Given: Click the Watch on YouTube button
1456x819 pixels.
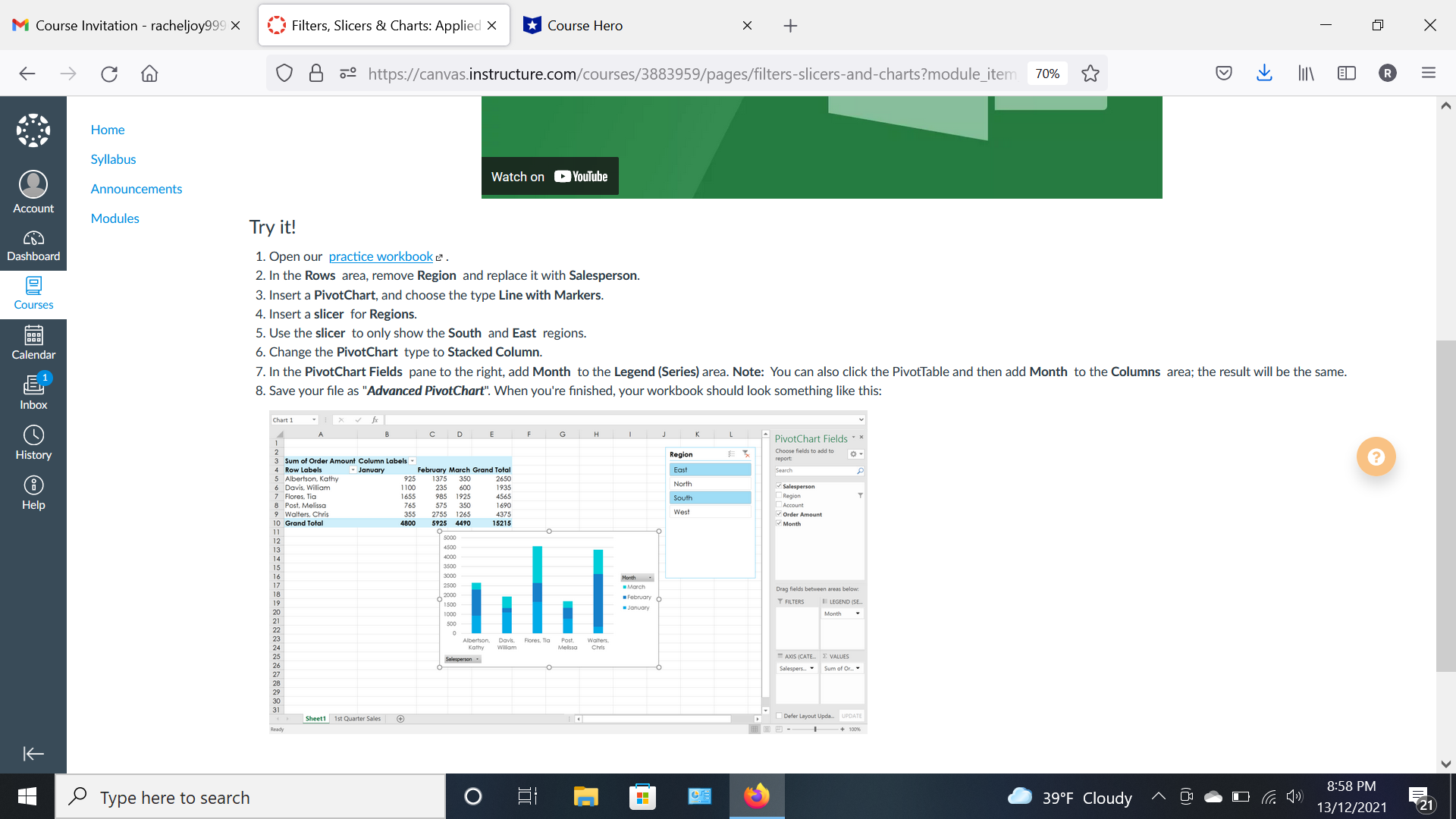Looking at the screenshot, I should (550, 176).
